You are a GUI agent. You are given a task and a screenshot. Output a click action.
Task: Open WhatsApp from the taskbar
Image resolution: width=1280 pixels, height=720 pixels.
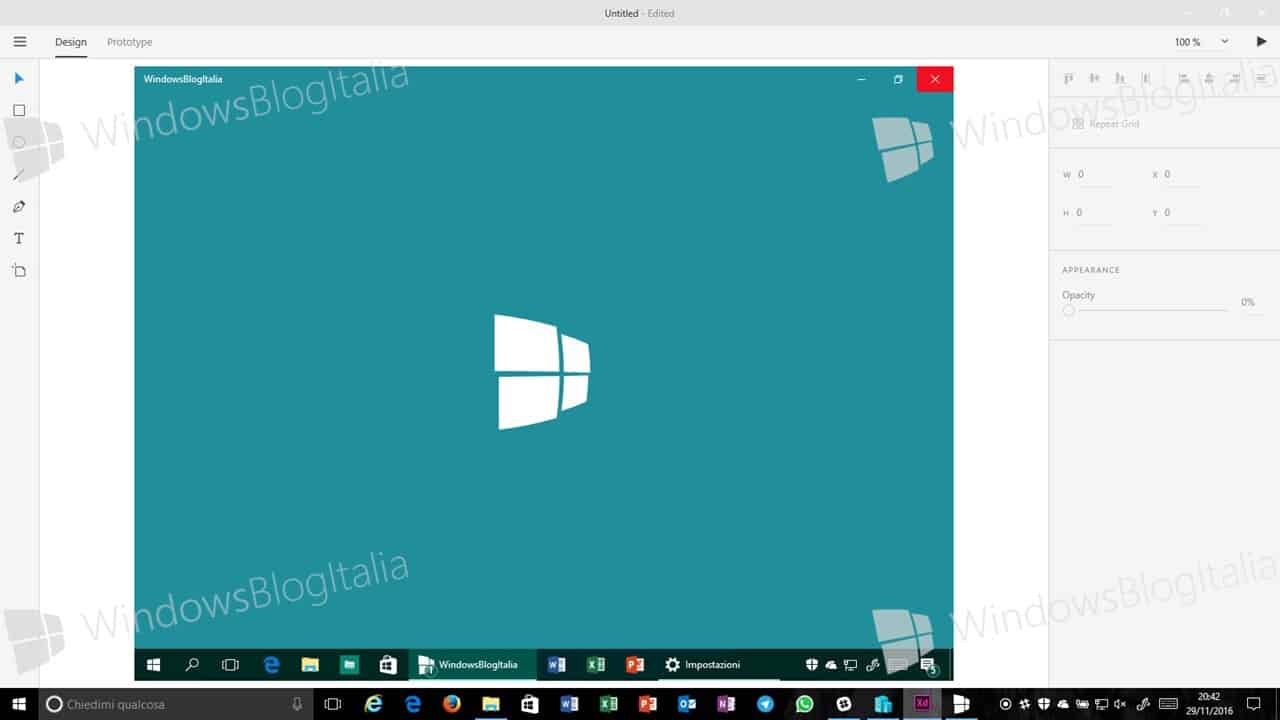805,704
